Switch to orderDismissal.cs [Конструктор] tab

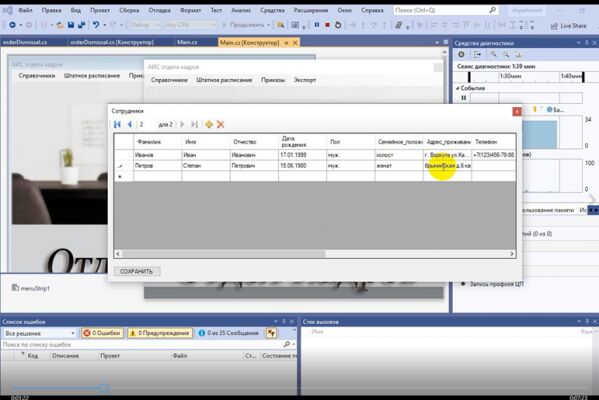click(112, 42)
